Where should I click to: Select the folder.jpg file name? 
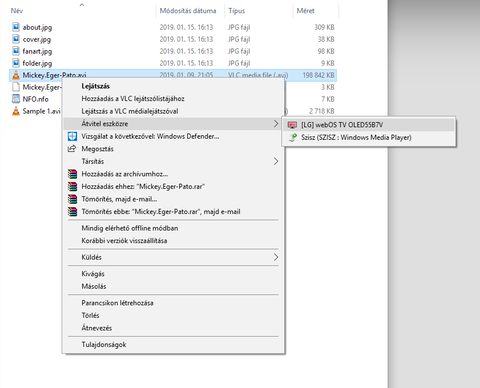click(37, 63)
